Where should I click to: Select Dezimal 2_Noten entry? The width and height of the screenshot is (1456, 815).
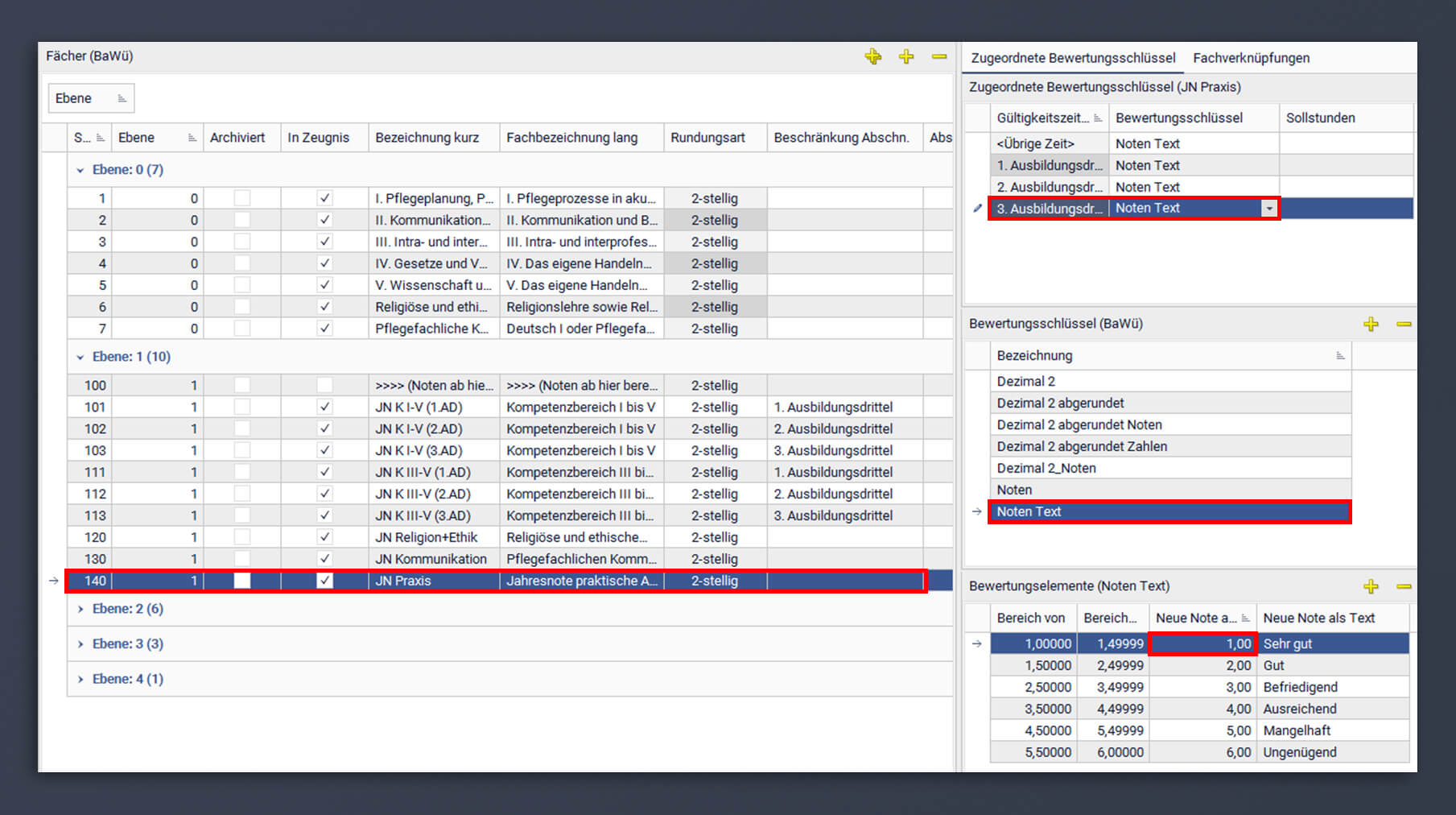tap(1169, 469)
